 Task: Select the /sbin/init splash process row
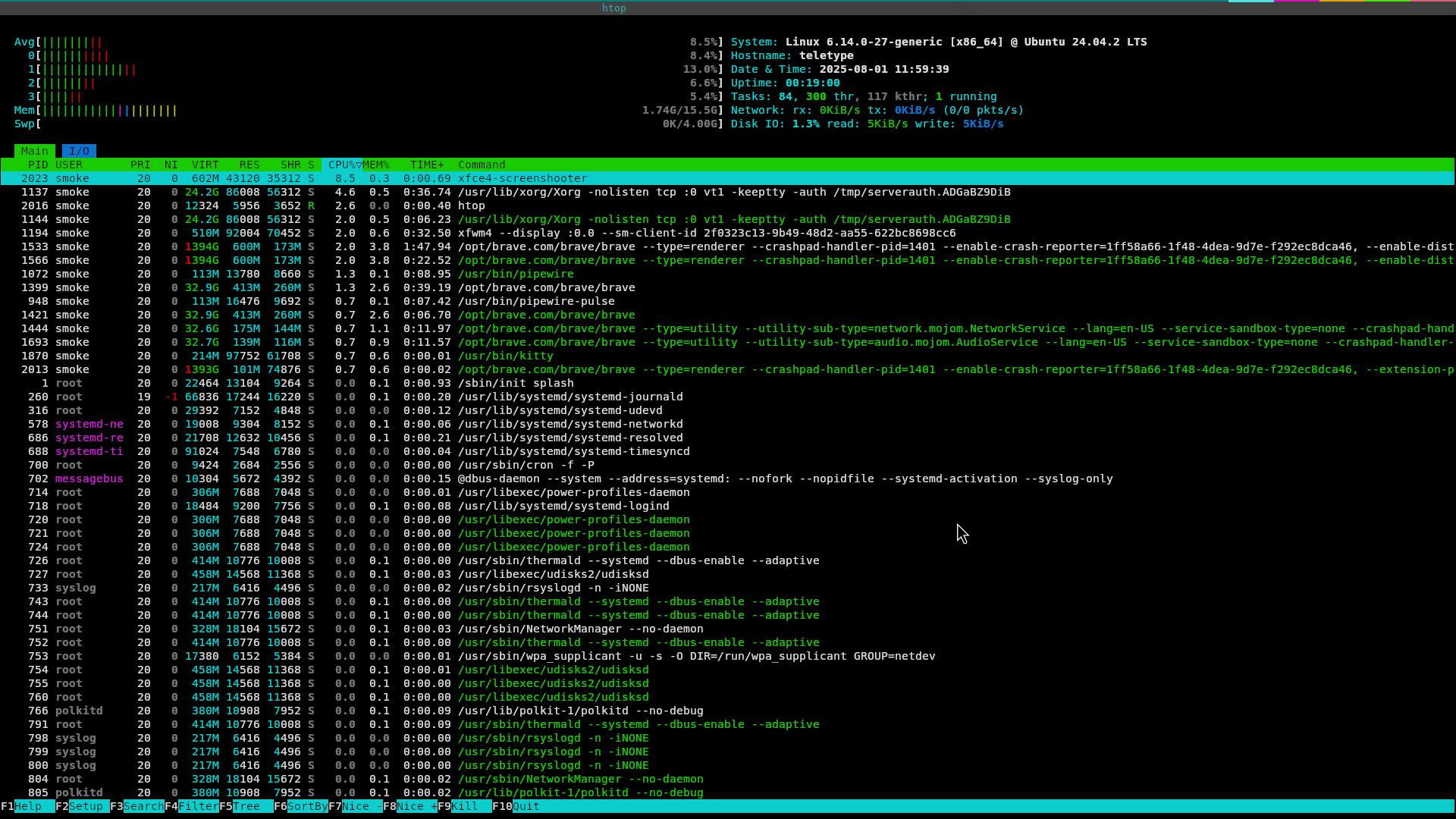pos(728,383)
